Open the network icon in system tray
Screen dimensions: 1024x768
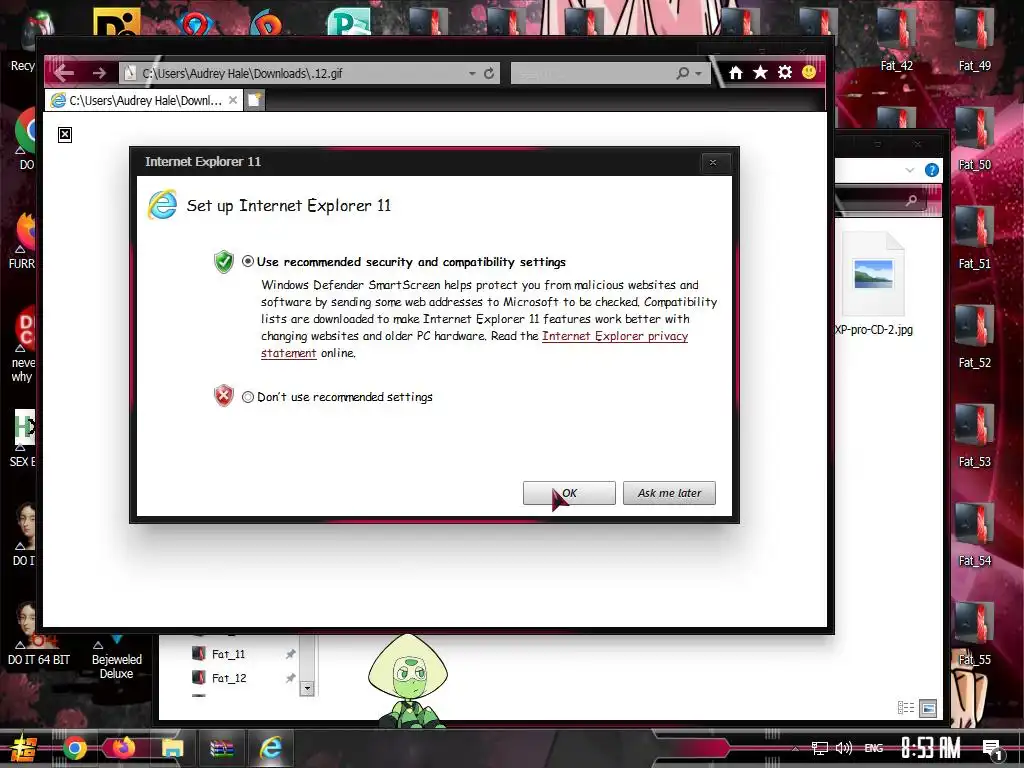pos(820,748)
